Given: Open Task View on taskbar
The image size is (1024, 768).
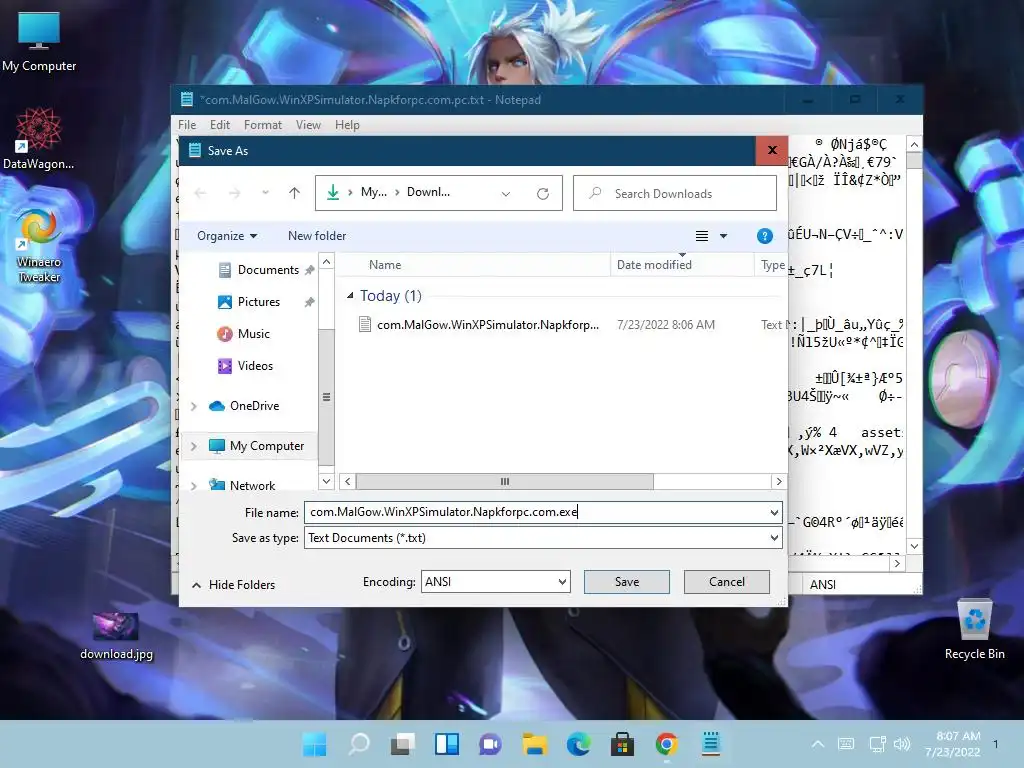Looking at the screenshot, I should pyautogui.click(x=403, y=744).
